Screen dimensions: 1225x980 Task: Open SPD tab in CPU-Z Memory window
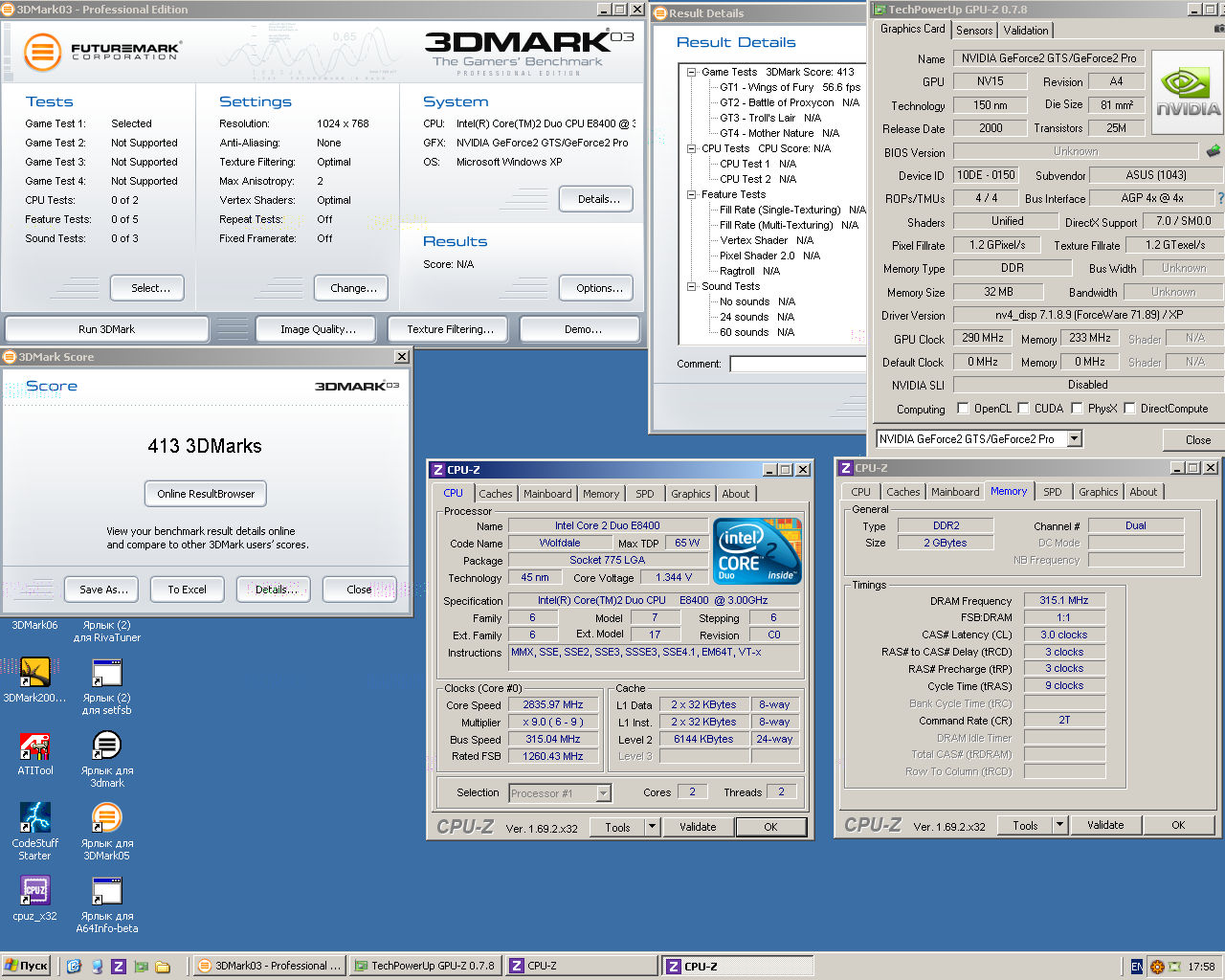(1053, 492)
